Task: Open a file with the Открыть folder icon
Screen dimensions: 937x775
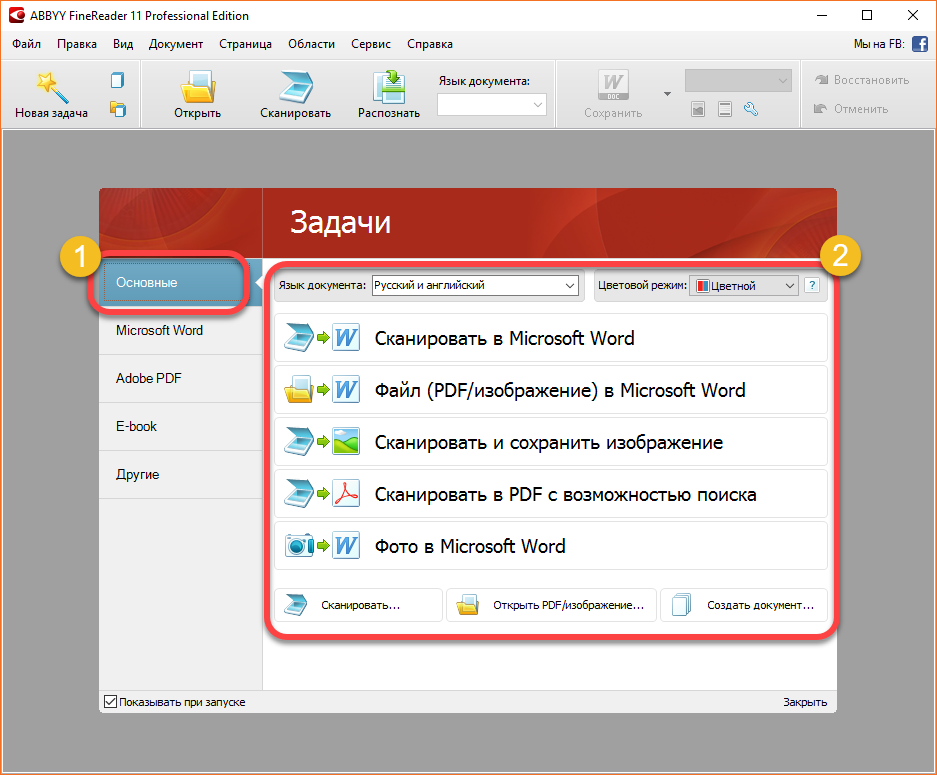Action: tap(198, 87)
